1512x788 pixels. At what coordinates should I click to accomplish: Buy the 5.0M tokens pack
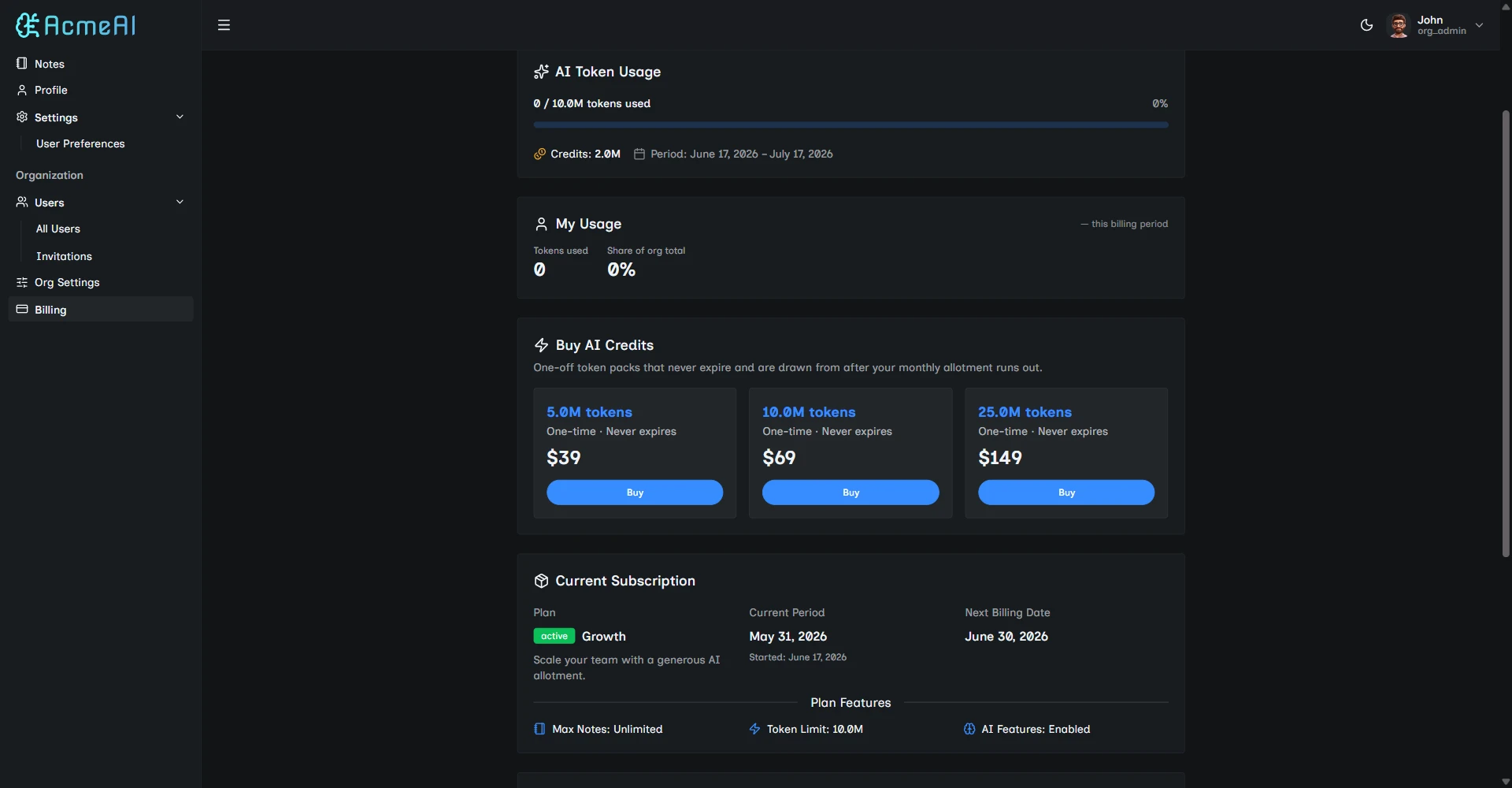[x=635, y=492]
